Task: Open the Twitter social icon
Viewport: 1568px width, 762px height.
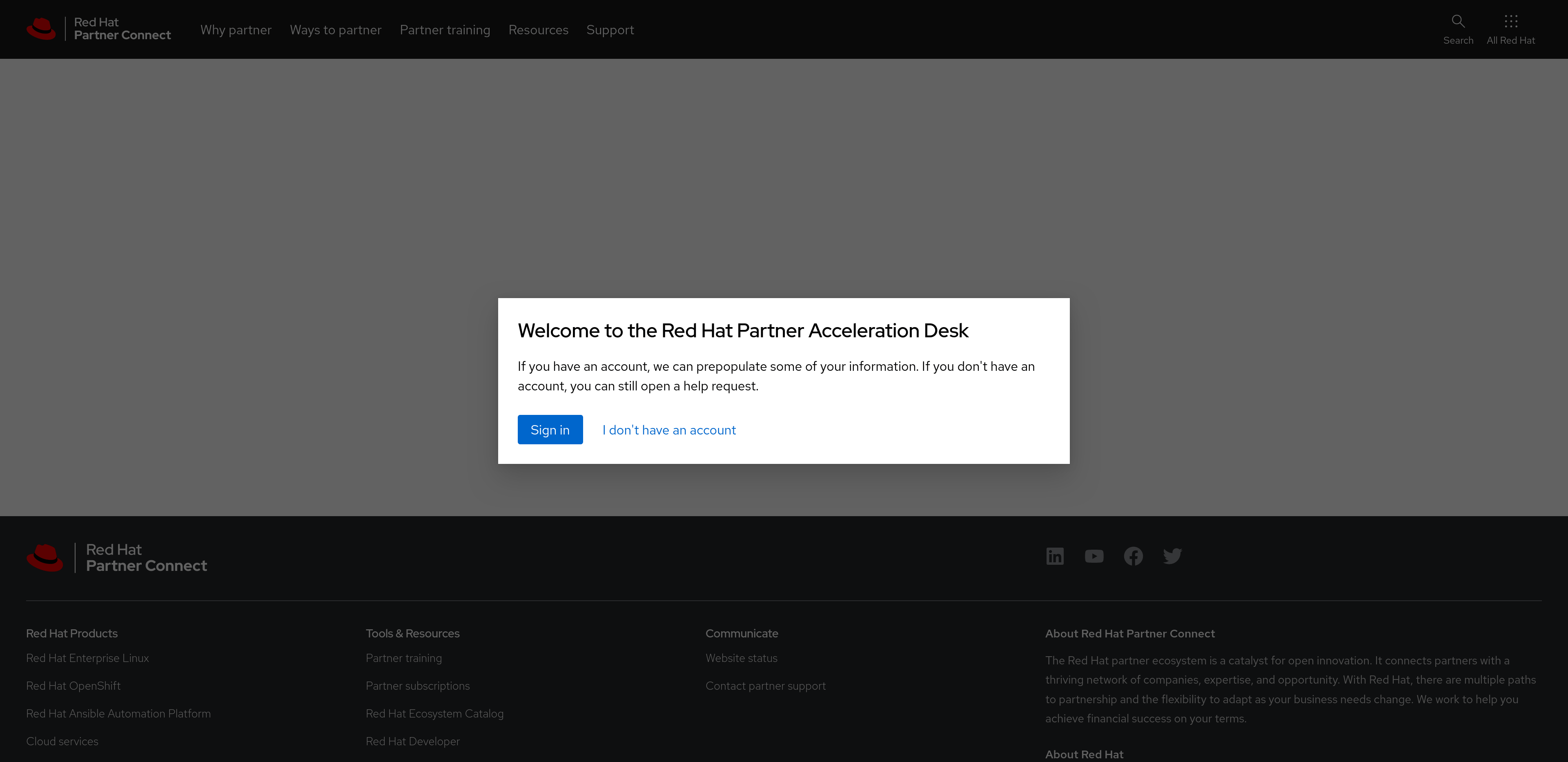Action: pos(1172,556)
